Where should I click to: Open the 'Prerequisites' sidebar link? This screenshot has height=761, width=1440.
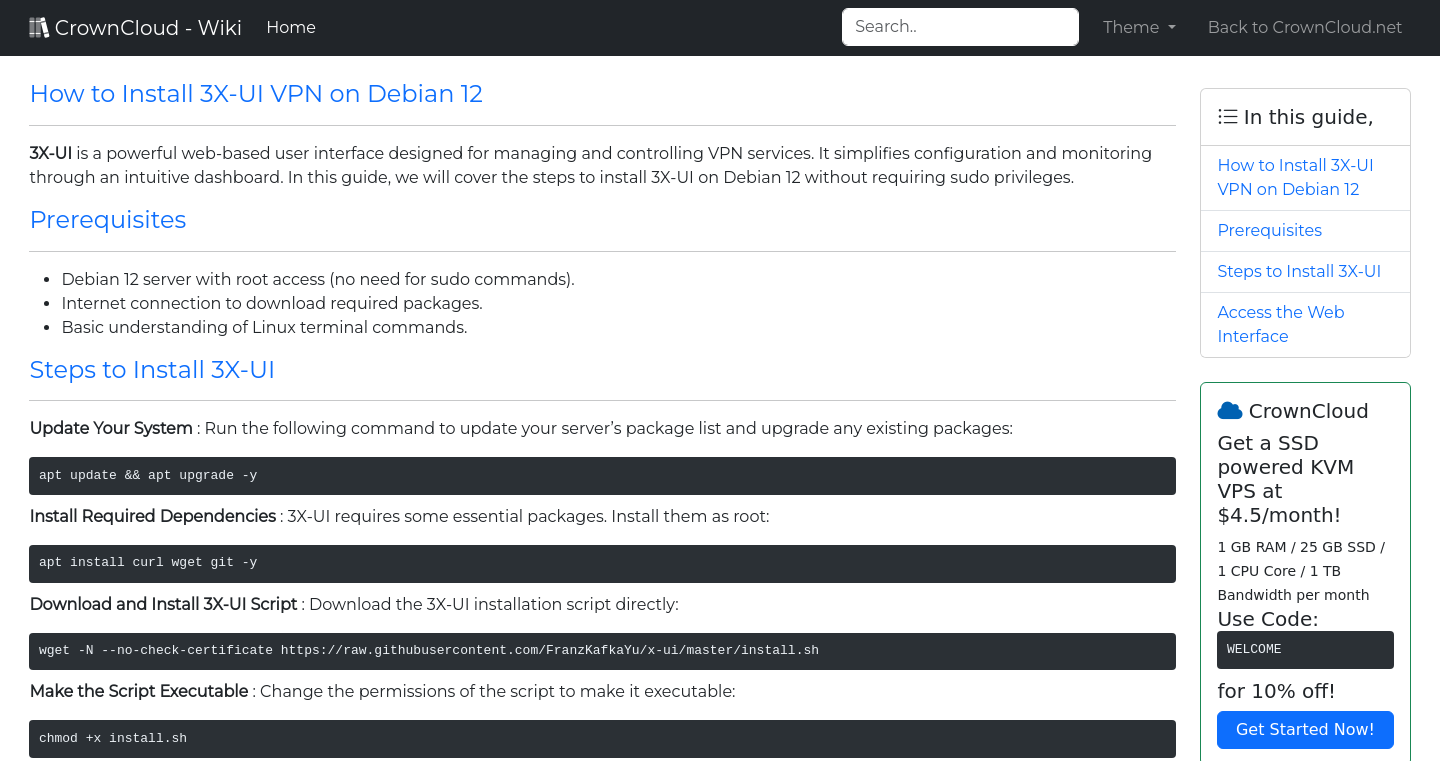[x=1269, y=230]
